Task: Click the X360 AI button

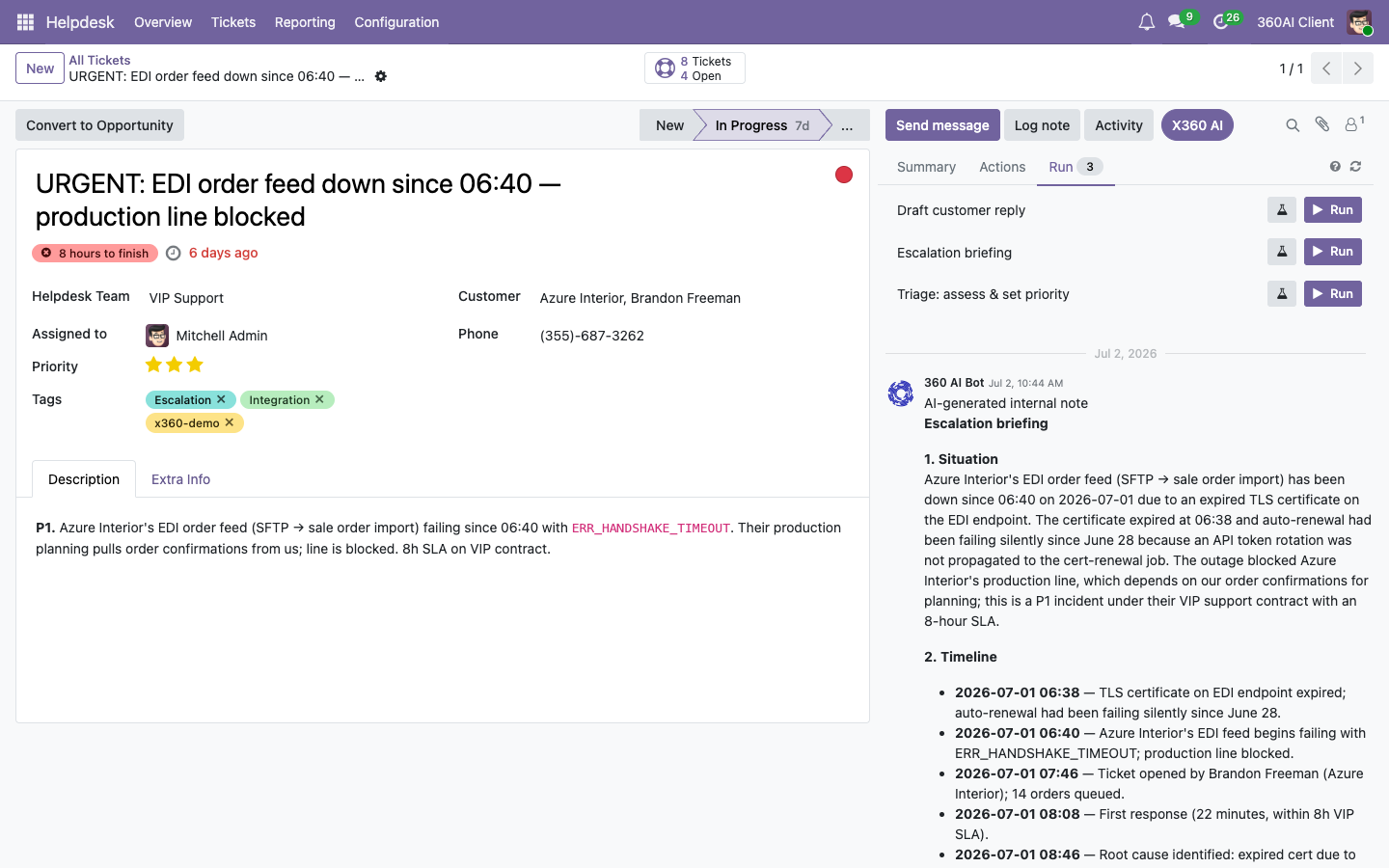Action: click(1197, 125)
